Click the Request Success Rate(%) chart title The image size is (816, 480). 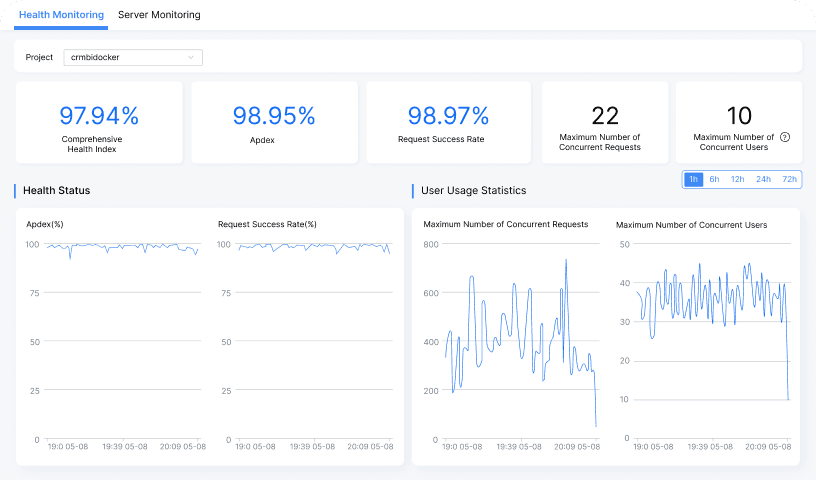coord(267,224)
